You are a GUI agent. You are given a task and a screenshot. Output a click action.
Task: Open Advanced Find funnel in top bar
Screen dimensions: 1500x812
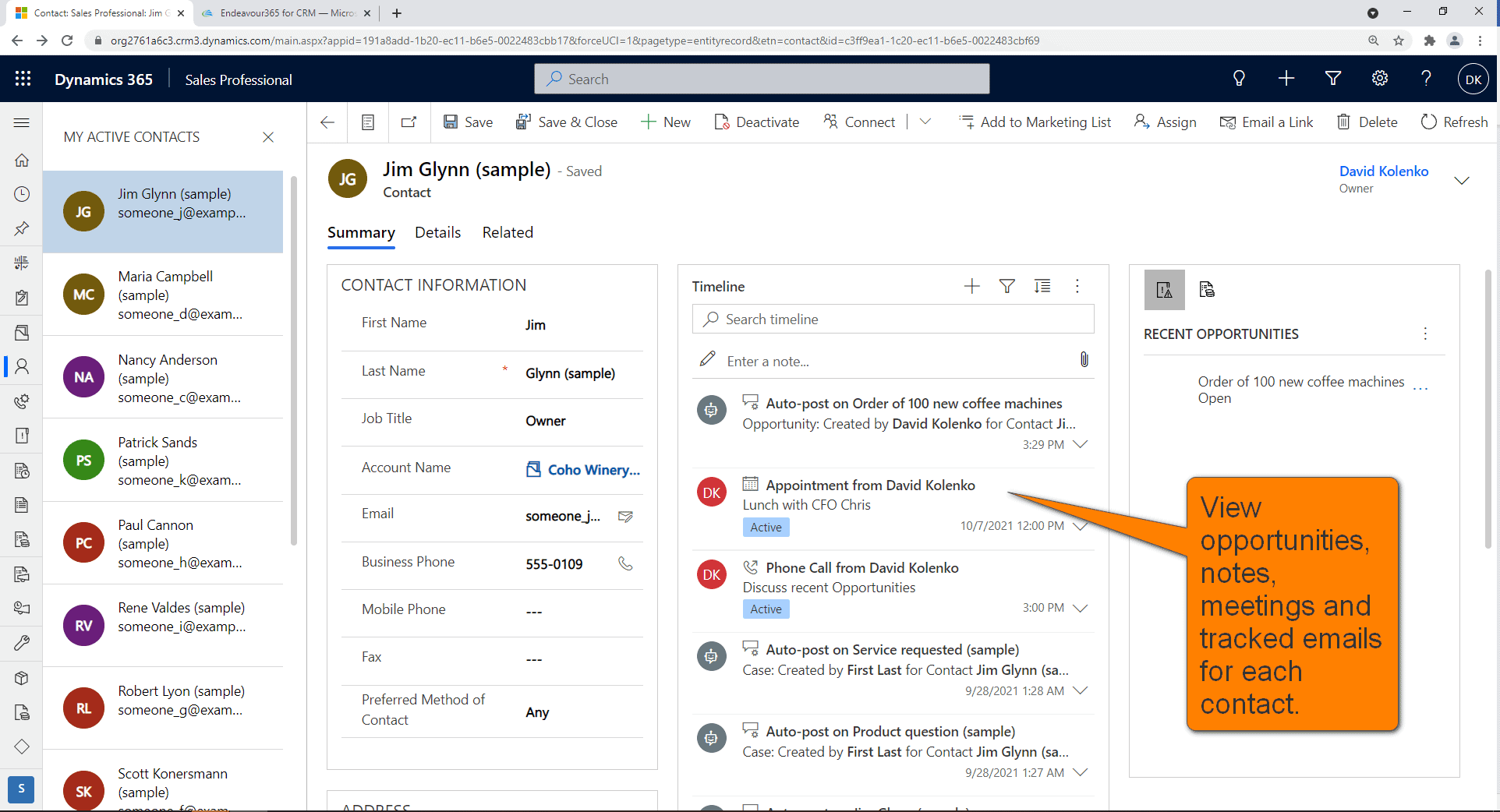click(1332, 79)
